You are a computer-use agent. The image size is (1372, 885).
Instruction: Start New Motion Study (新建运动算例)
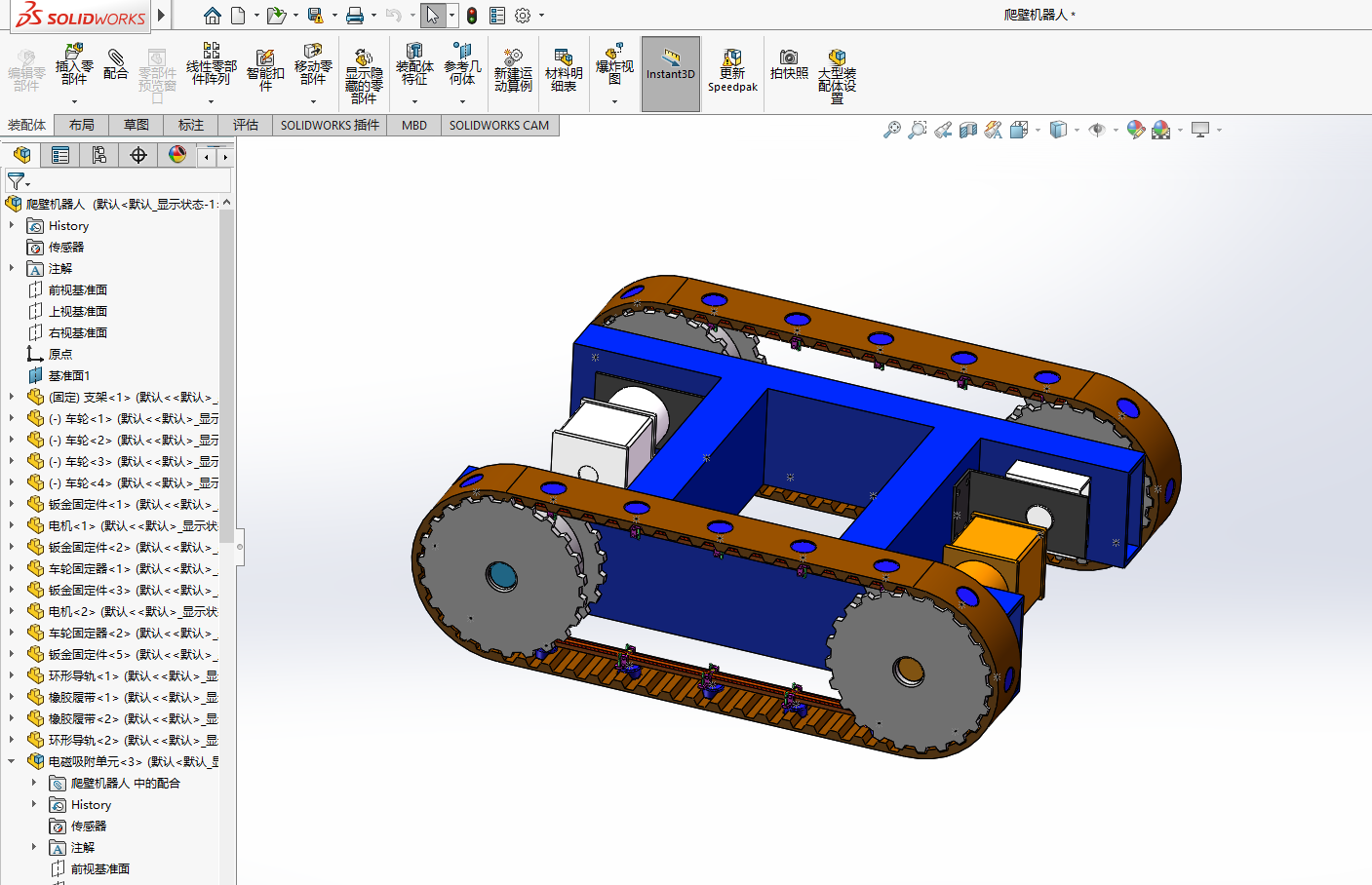tap(513, 70)
